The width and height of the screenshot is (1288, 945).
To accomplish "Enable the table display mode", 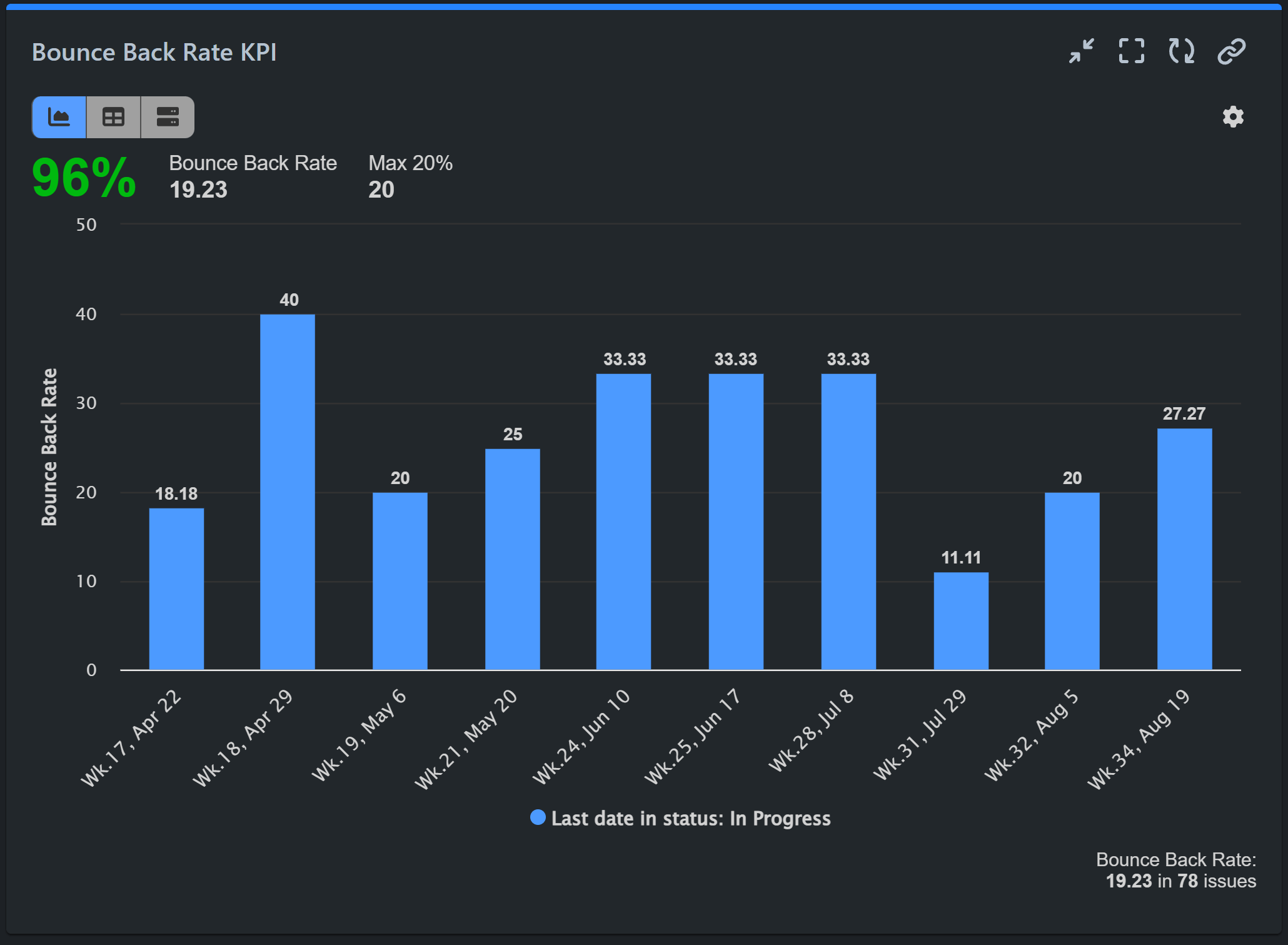I will (113, 116).
